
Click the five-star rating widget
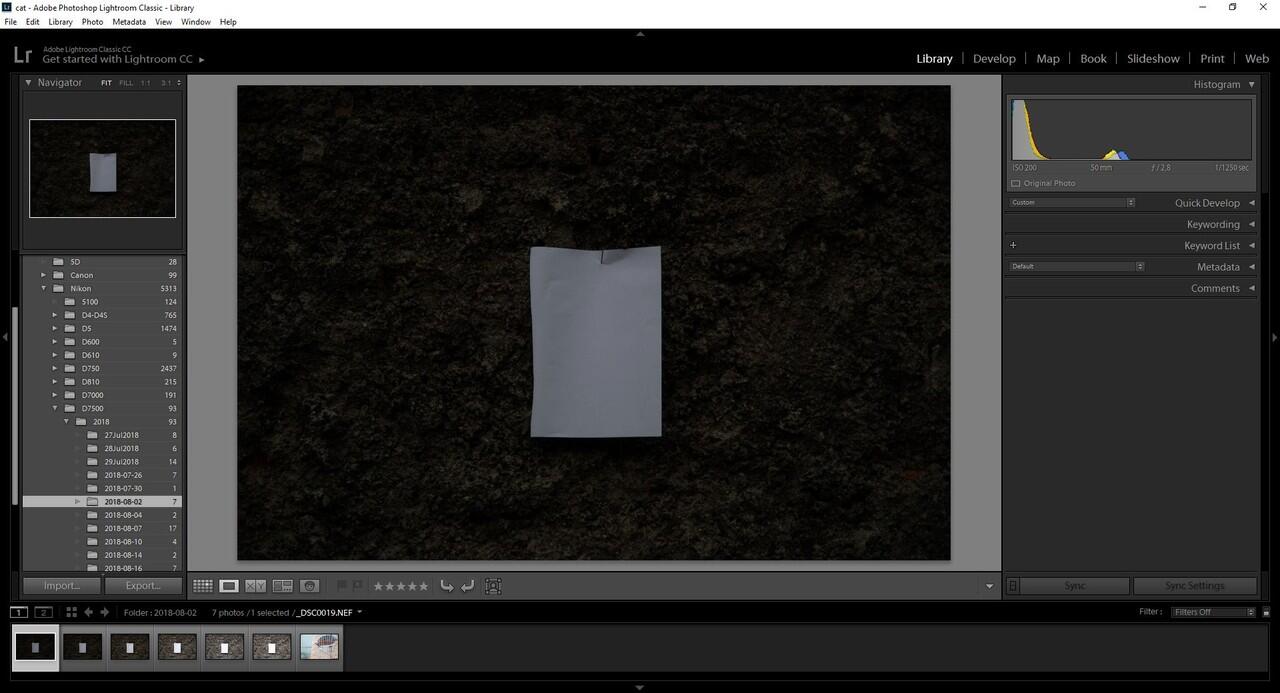400,586
